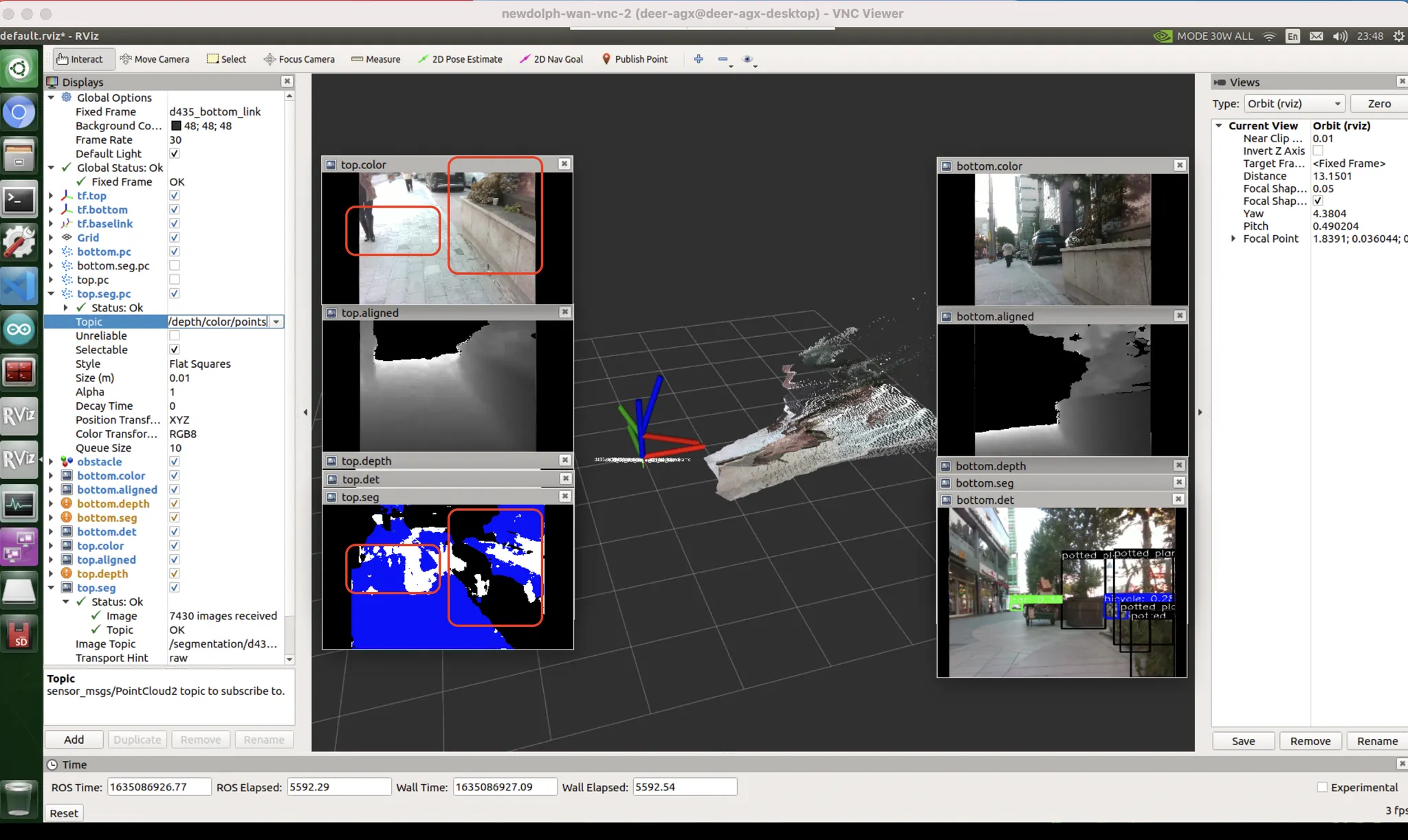The width and height of the screenshot is (1408, 840).
Task: Click the ROS Time input field
Action: click(x=159, y=787)
